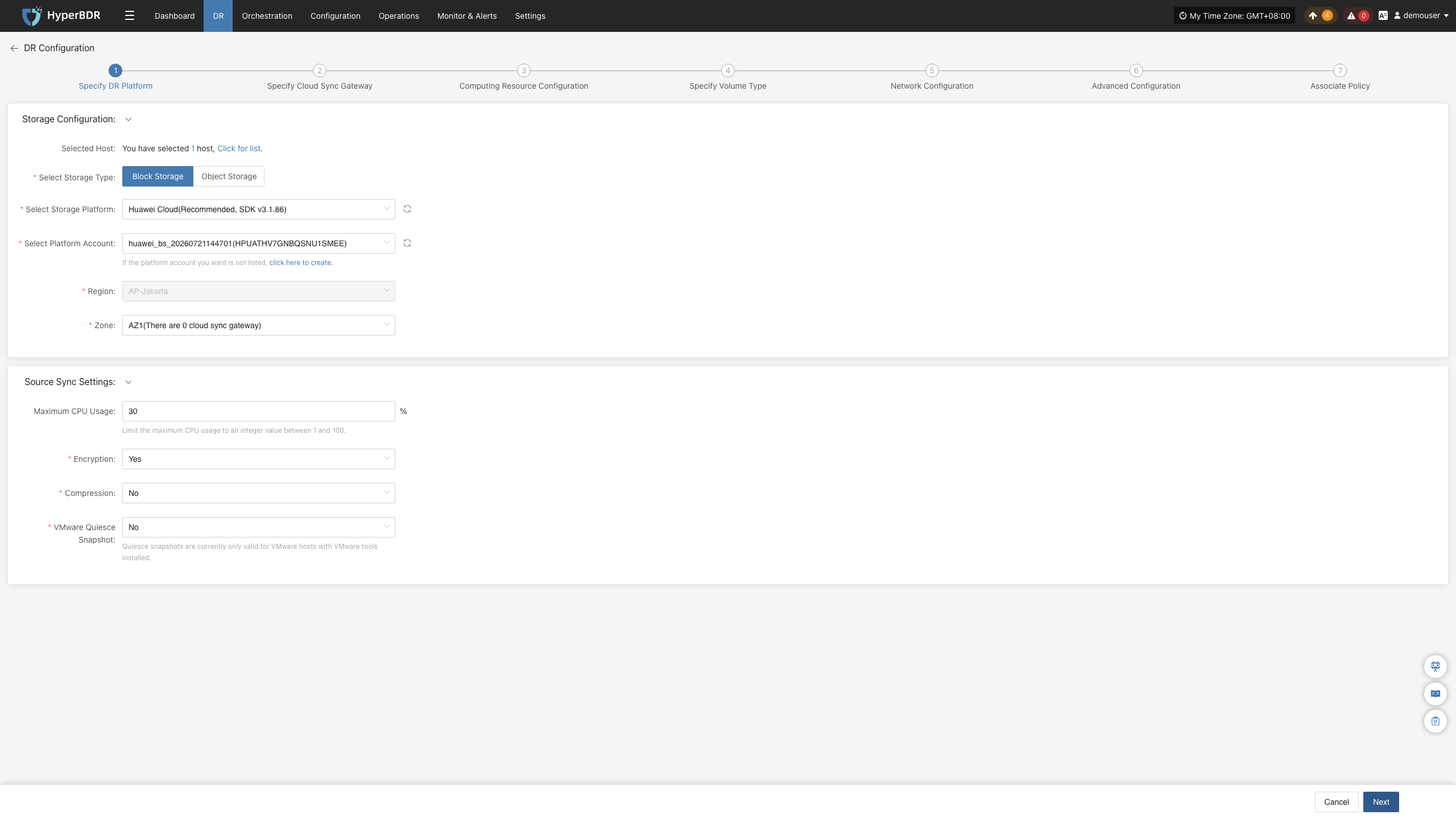This screenshot has height=819, width=1456.
Task: Click the 'Advanced Configuration' step label
Action: 1136,86
